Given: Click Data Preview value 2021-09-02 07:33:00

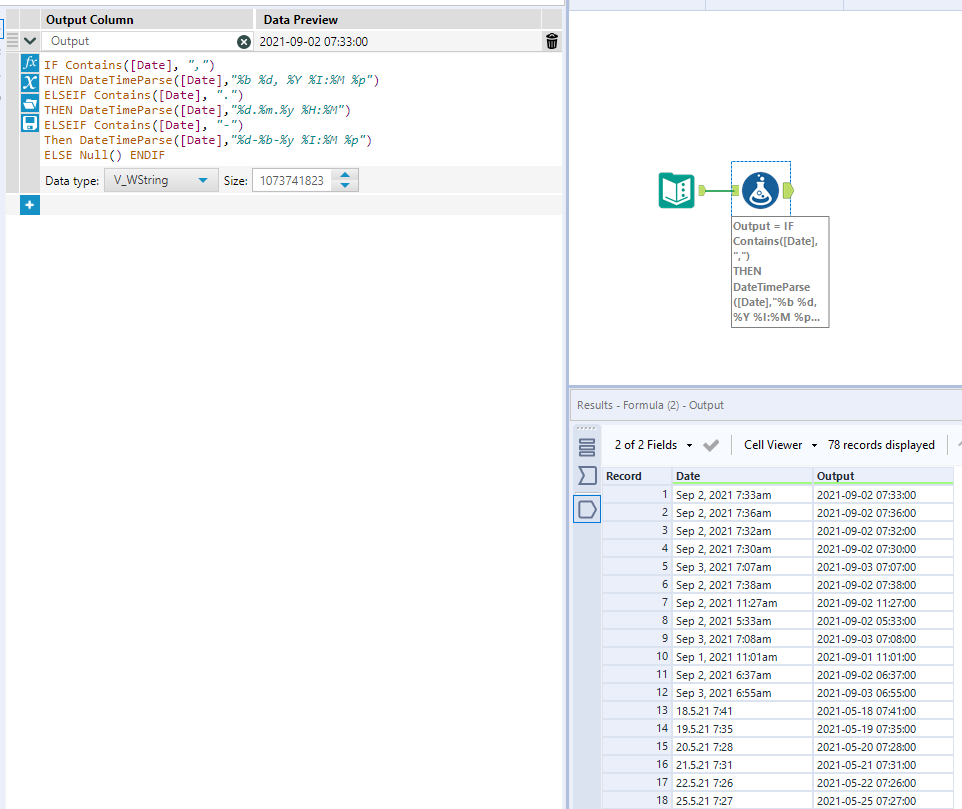Looking at the screenshot, I should click(x=314, y=42).
